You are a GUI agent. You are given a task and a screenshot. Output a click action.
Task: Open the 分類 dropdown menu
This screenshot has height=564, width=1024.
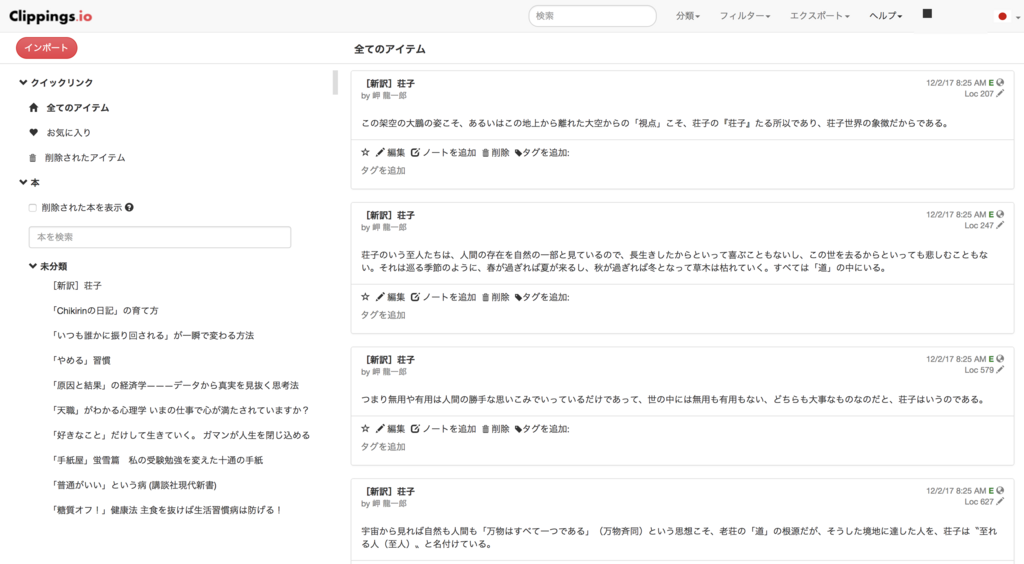[687, 16]
